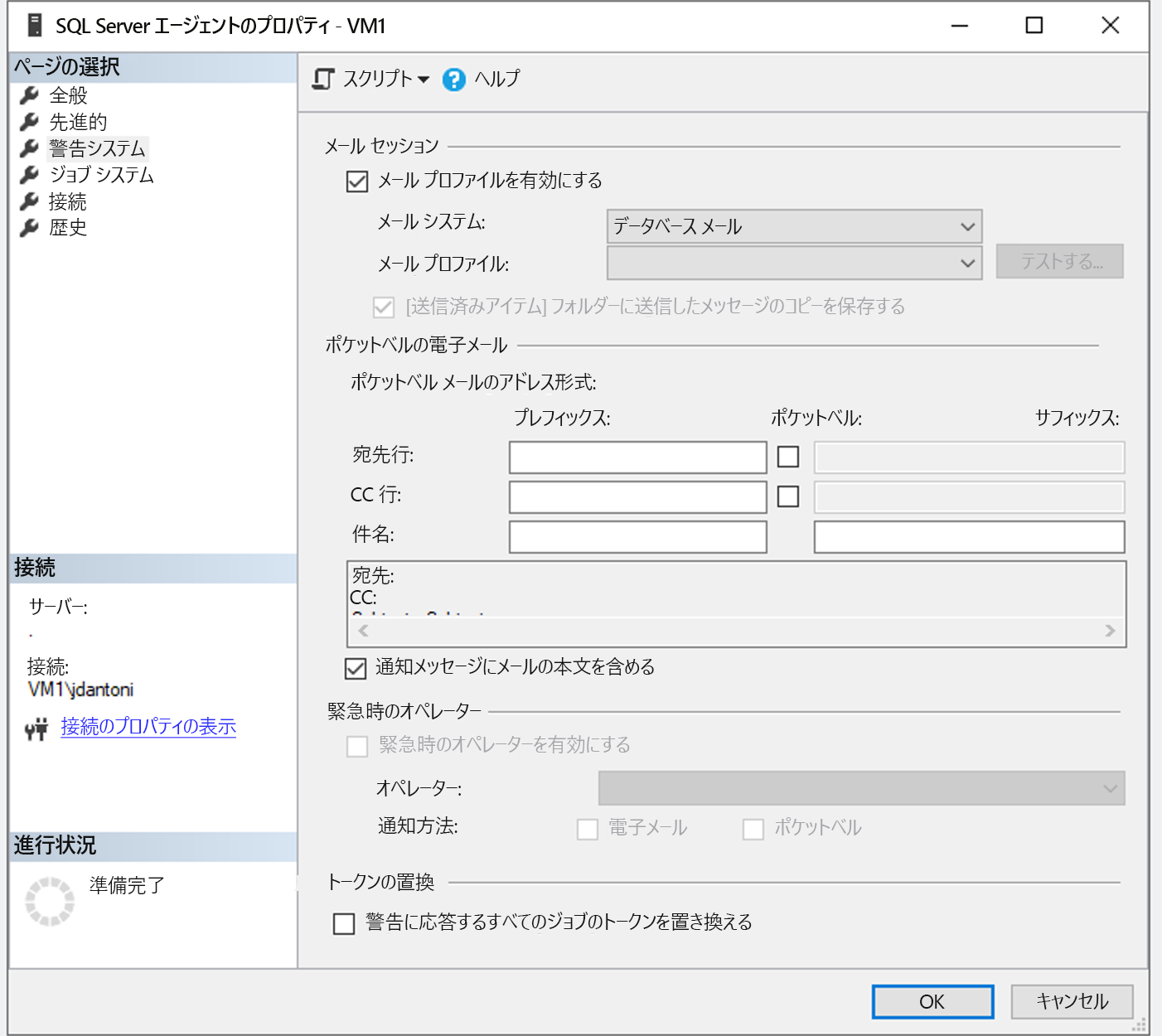Uncheck 通知メッセージにメールの本文を含める

pyautogui.click(x=355, y=668)
